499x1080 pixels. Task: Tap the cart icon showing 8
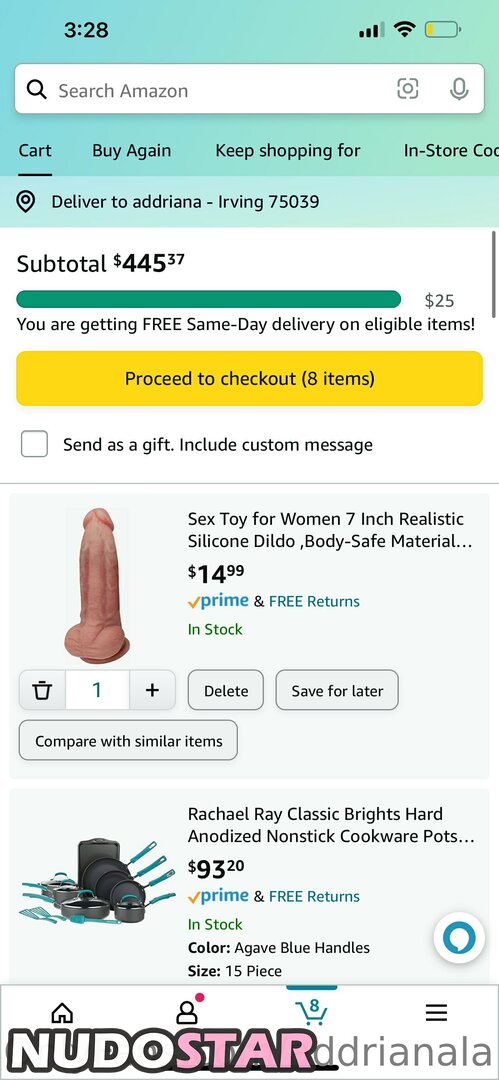click(x=311, y=1010)
